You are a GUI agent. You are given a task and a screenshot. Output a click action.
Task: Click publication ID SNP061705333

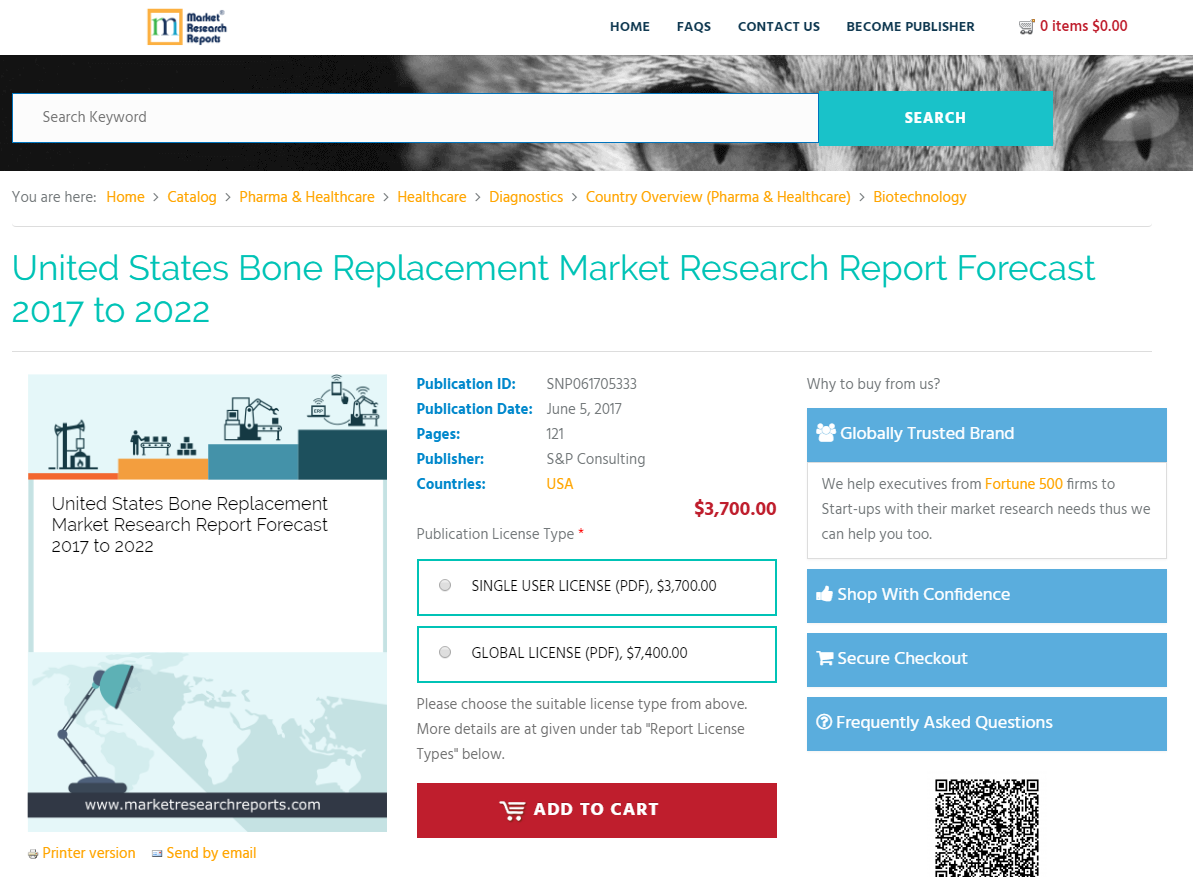click(591, 384)
